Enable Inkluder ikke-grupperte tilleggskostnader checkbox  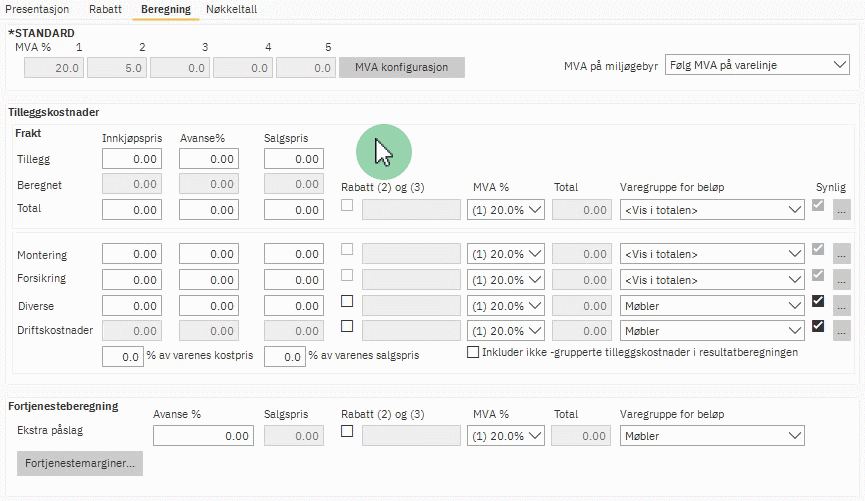click(474, 352)
